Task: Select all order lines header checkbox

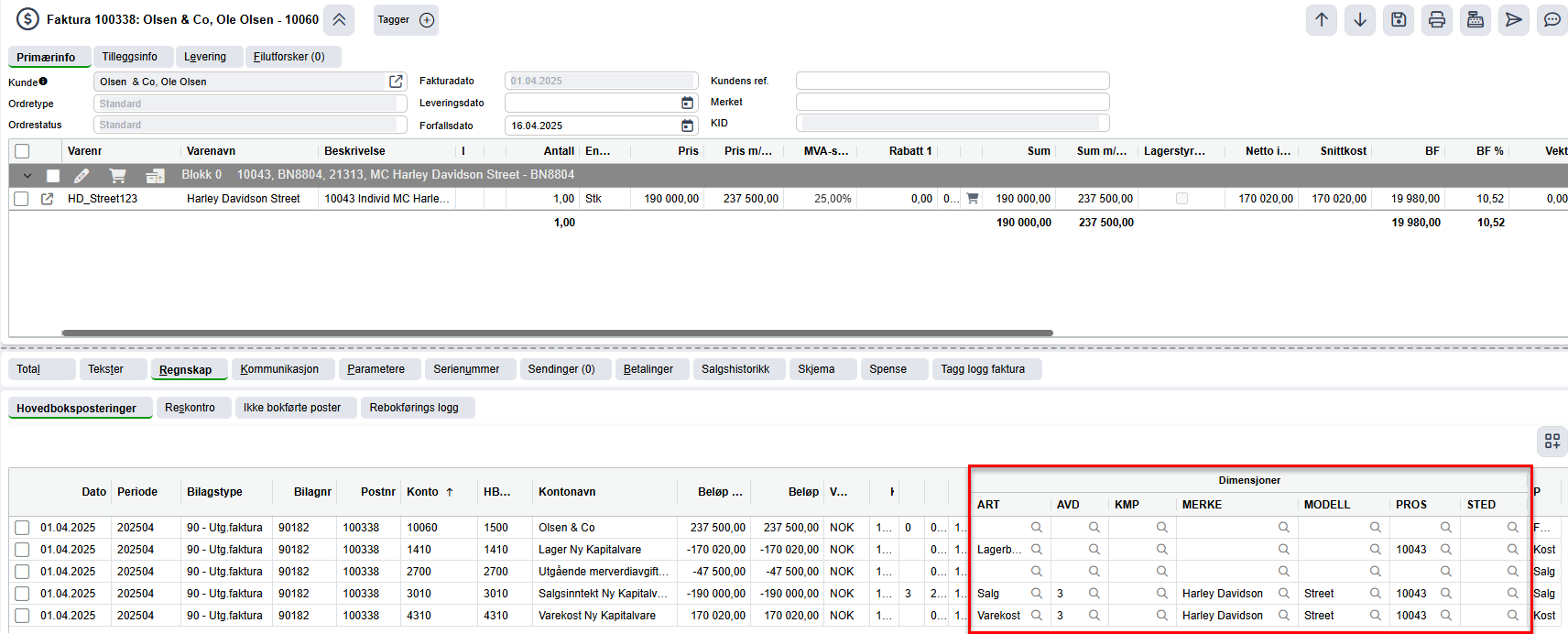Action: point(22,151)
